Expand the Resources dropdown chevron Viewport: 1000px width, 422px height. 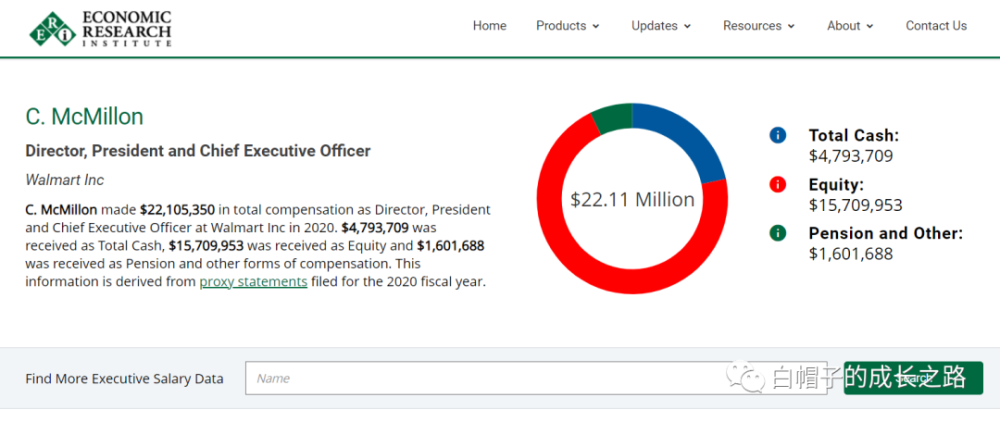point(791,27)
